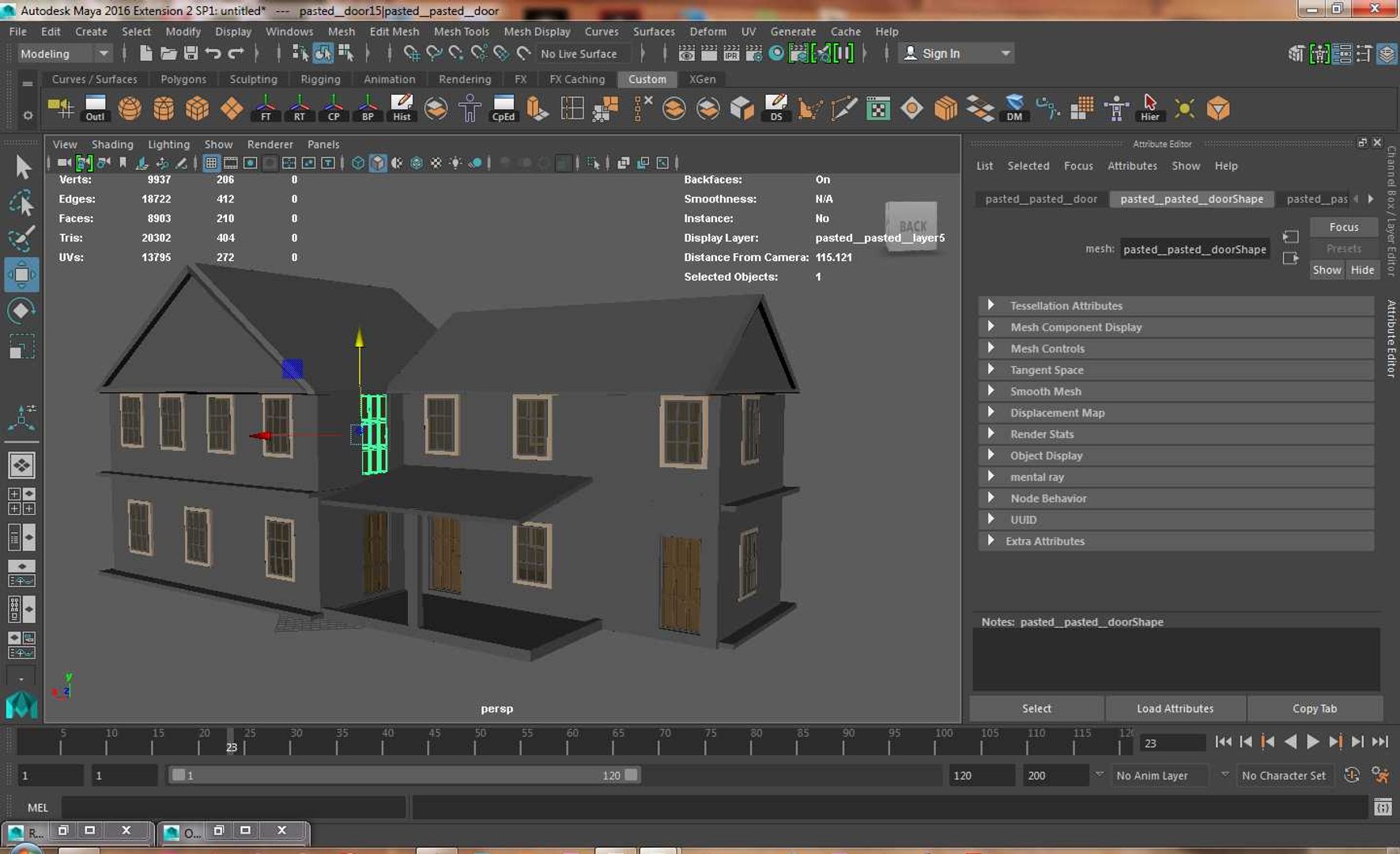Click the Hist shelf button

pos(402,108)
